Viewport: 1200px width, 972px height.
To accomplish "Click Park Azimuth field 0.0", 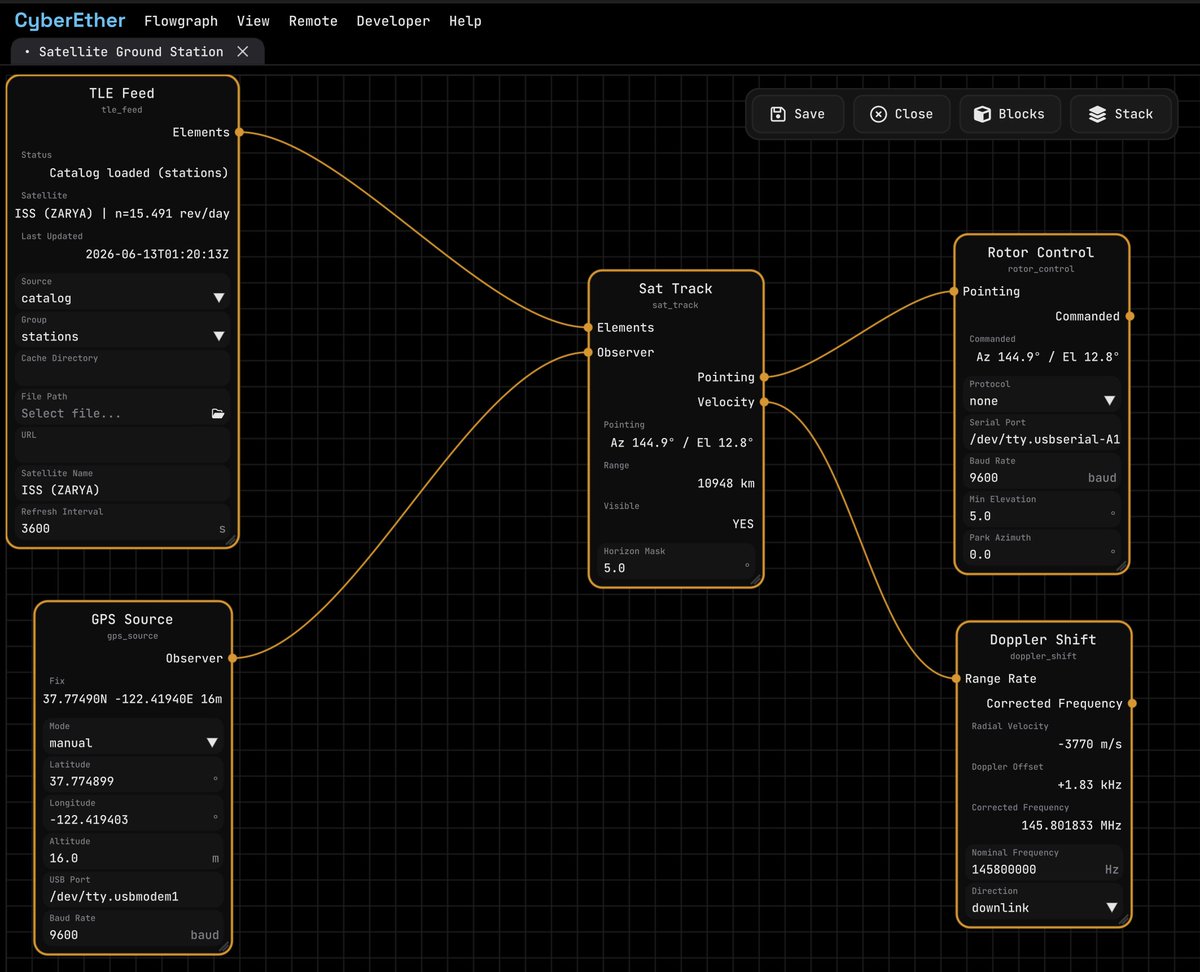I will [x=1042, y=547].
